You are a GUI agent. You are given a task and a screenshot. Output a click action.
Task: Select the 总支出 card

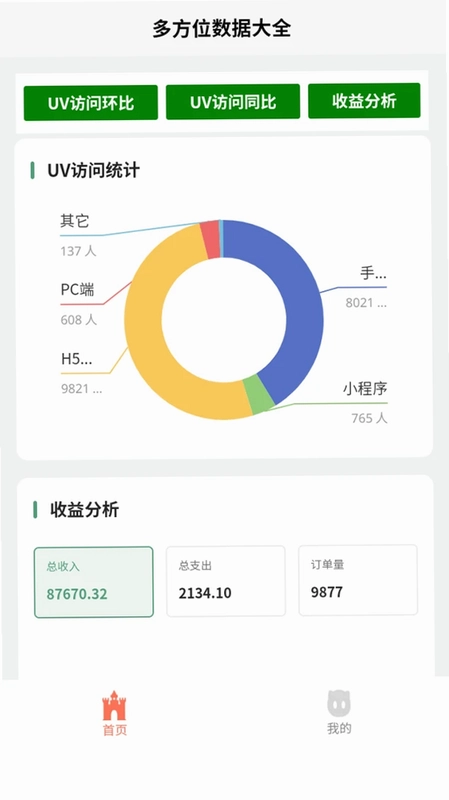226,581
